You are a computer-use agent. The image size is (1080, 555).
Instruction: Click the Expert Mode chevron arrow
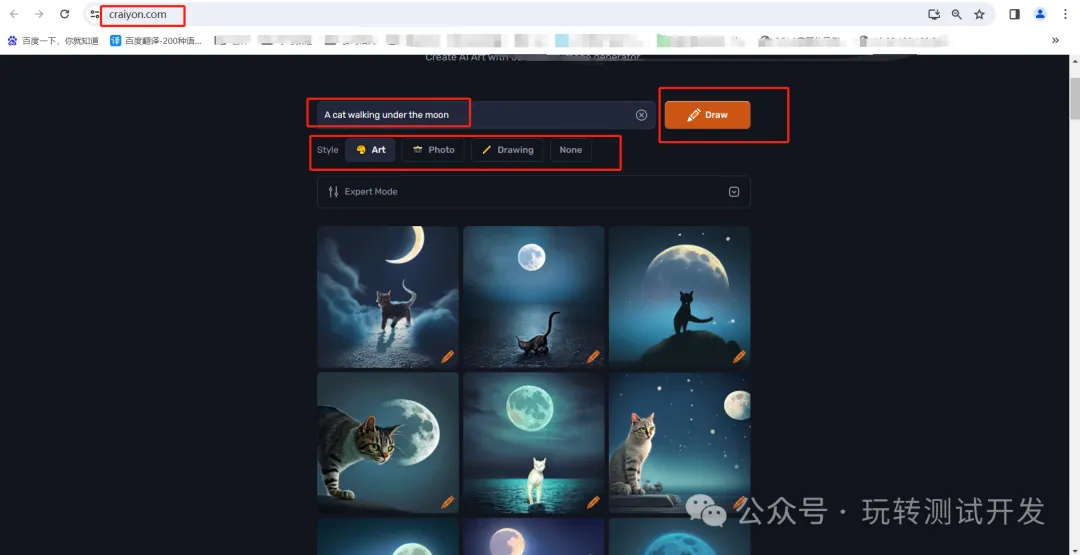[734, 192]
